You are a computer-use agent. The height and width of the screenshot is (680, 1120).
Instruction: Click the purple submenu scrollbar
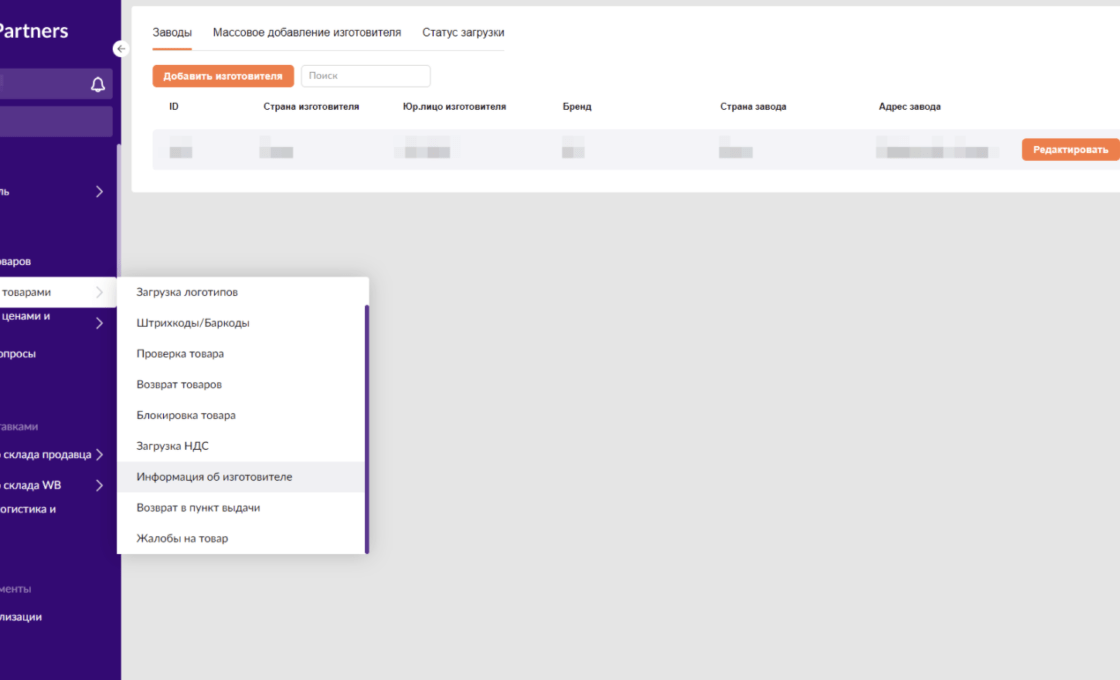coord(367,430)
